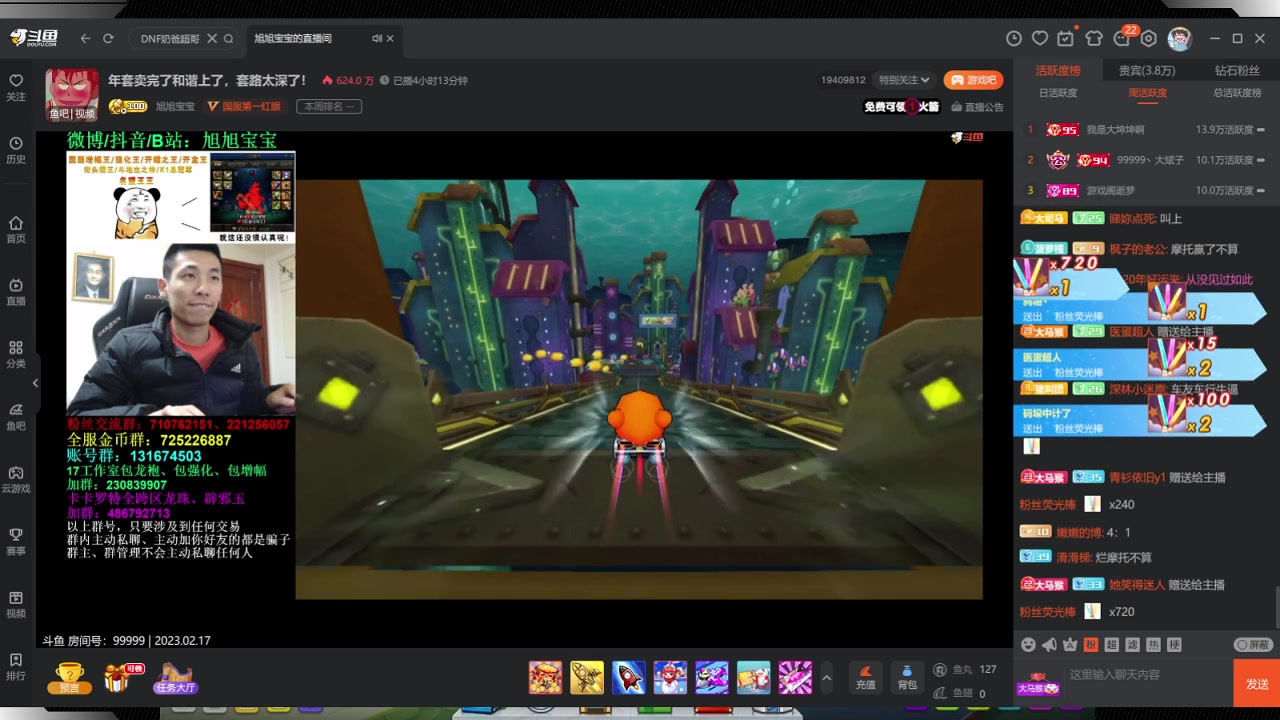Open 历史 history in left sidebar
Viewport: 1280px width, 720px height.
click(x=16, y=150)
